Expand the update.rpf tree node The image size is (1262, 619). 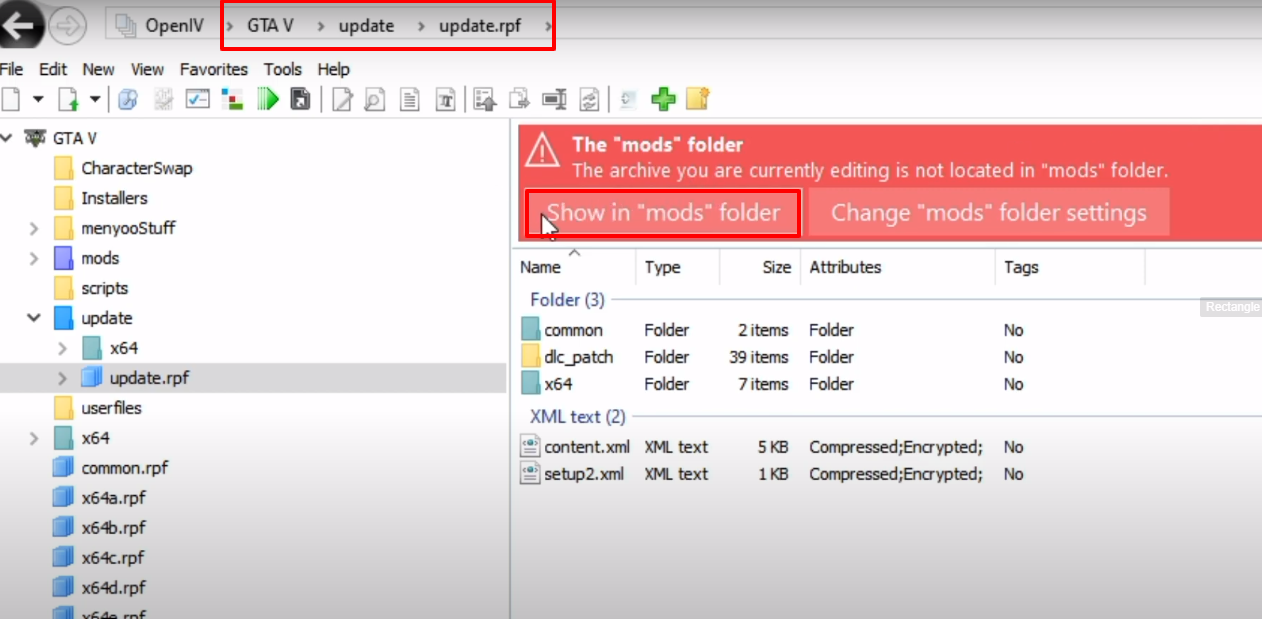point(63,378)
